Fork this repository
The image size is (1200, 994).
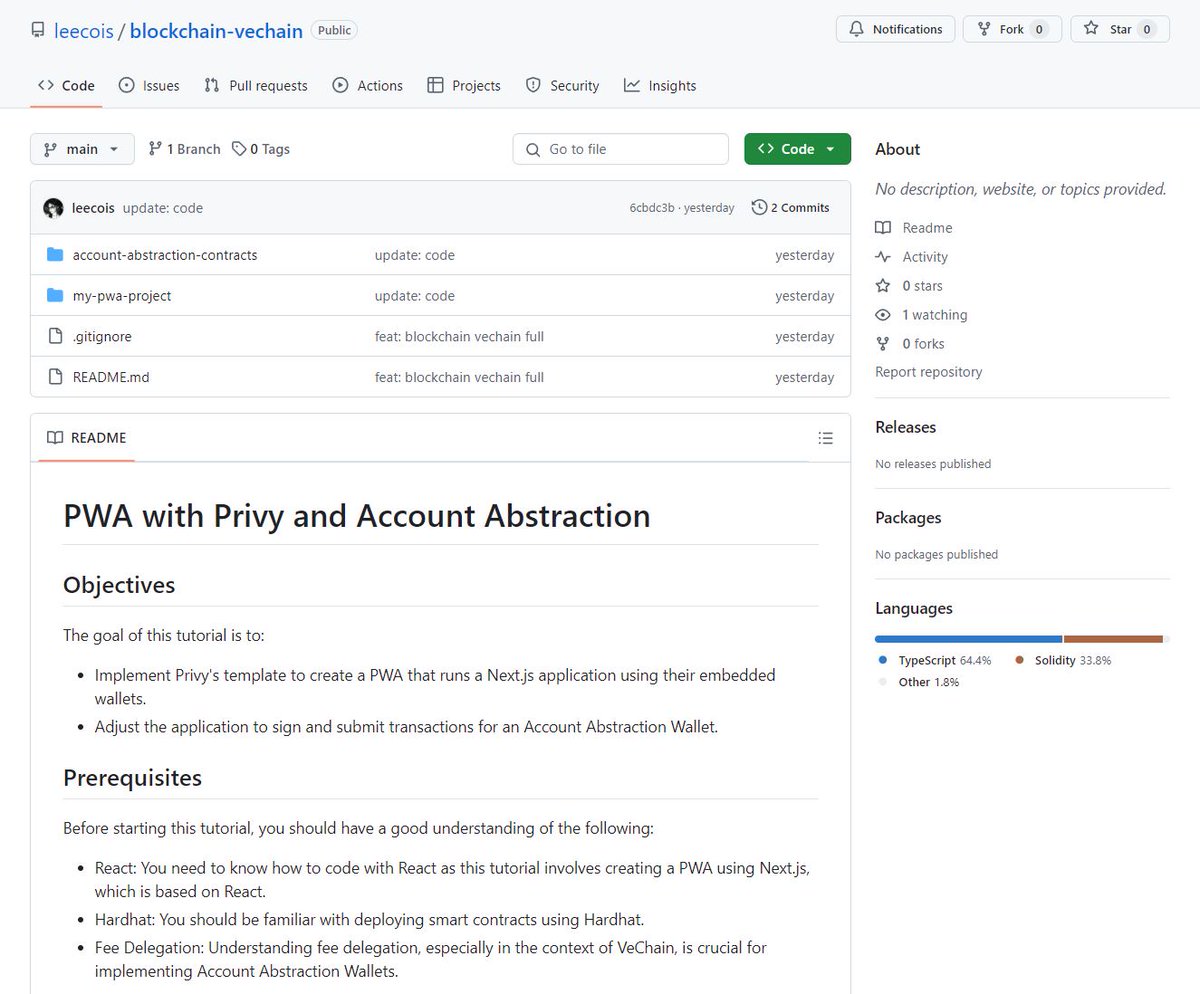(x=1012, y=29)
